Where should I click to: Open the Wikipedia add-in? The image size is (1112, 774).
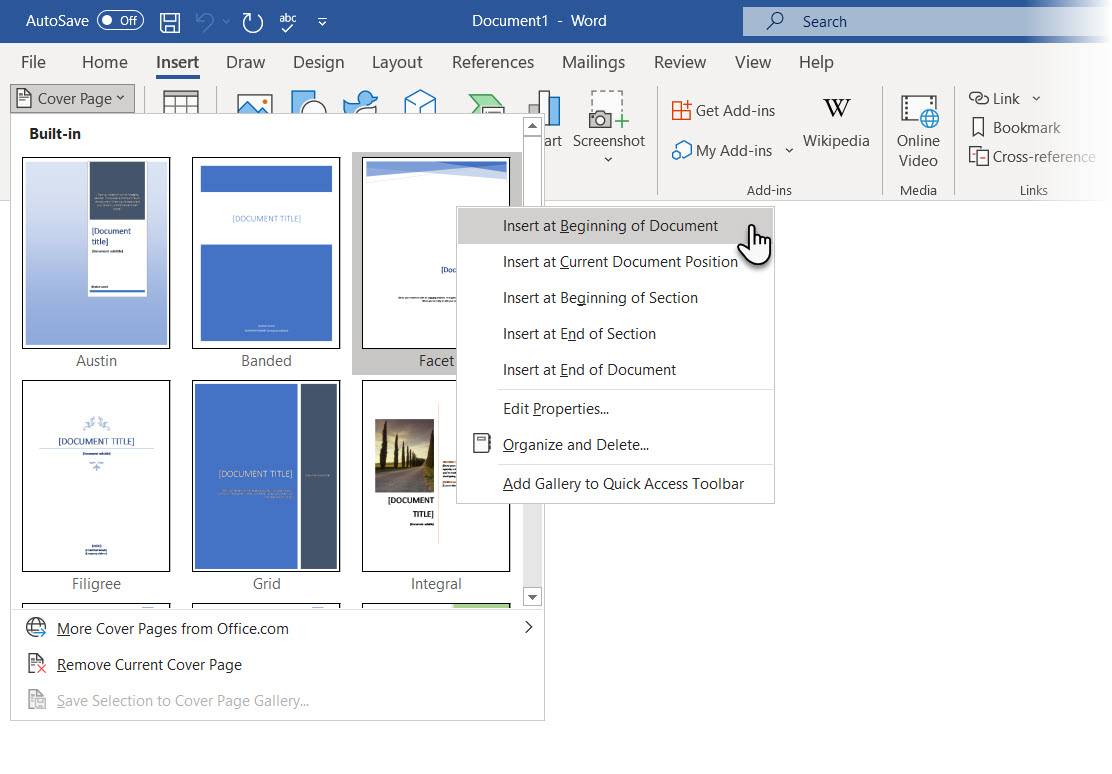click(x=835, y=123)
